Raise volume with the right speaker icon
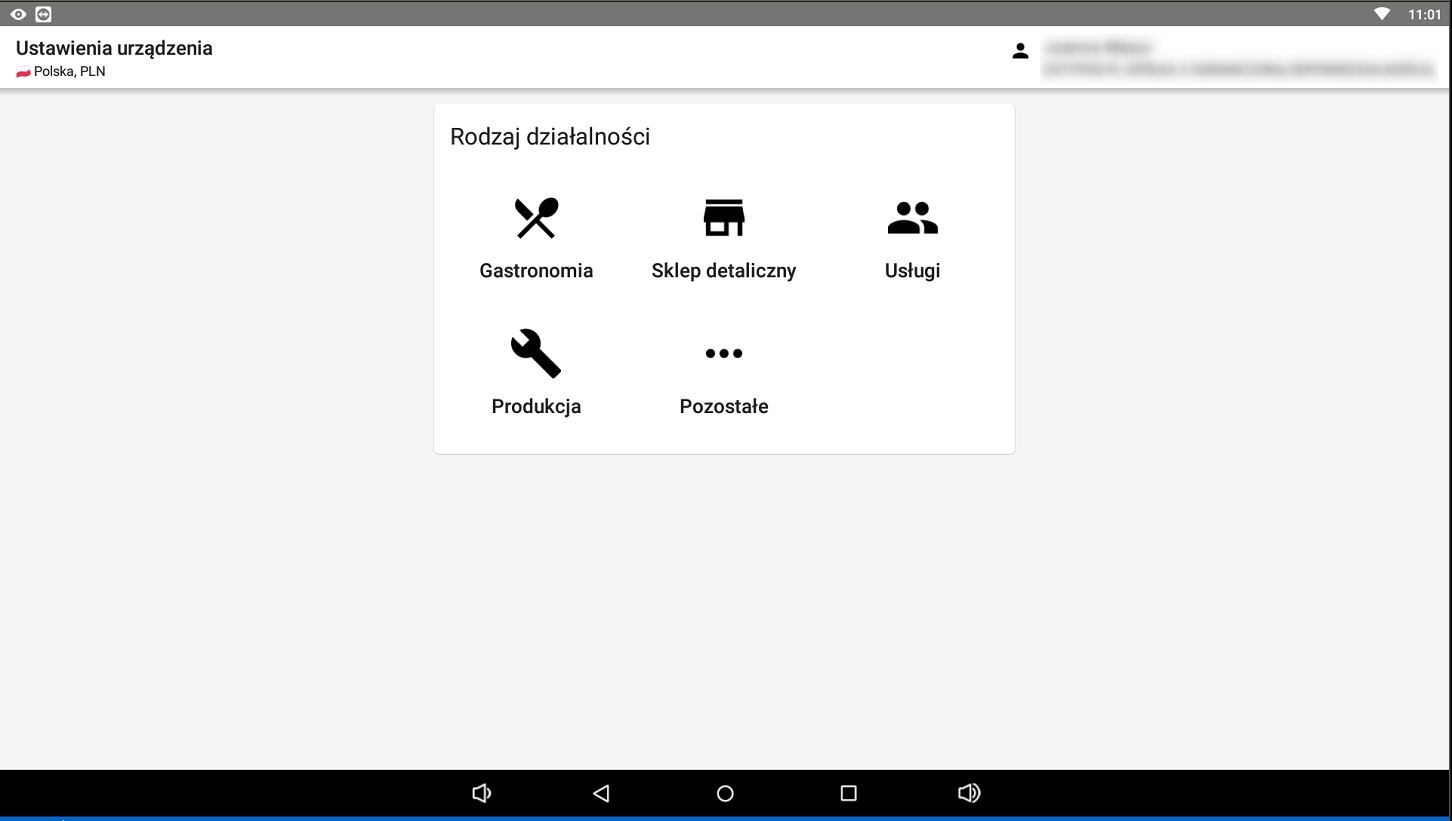Screen dimensions: 1452x821 tap(968, 793)
